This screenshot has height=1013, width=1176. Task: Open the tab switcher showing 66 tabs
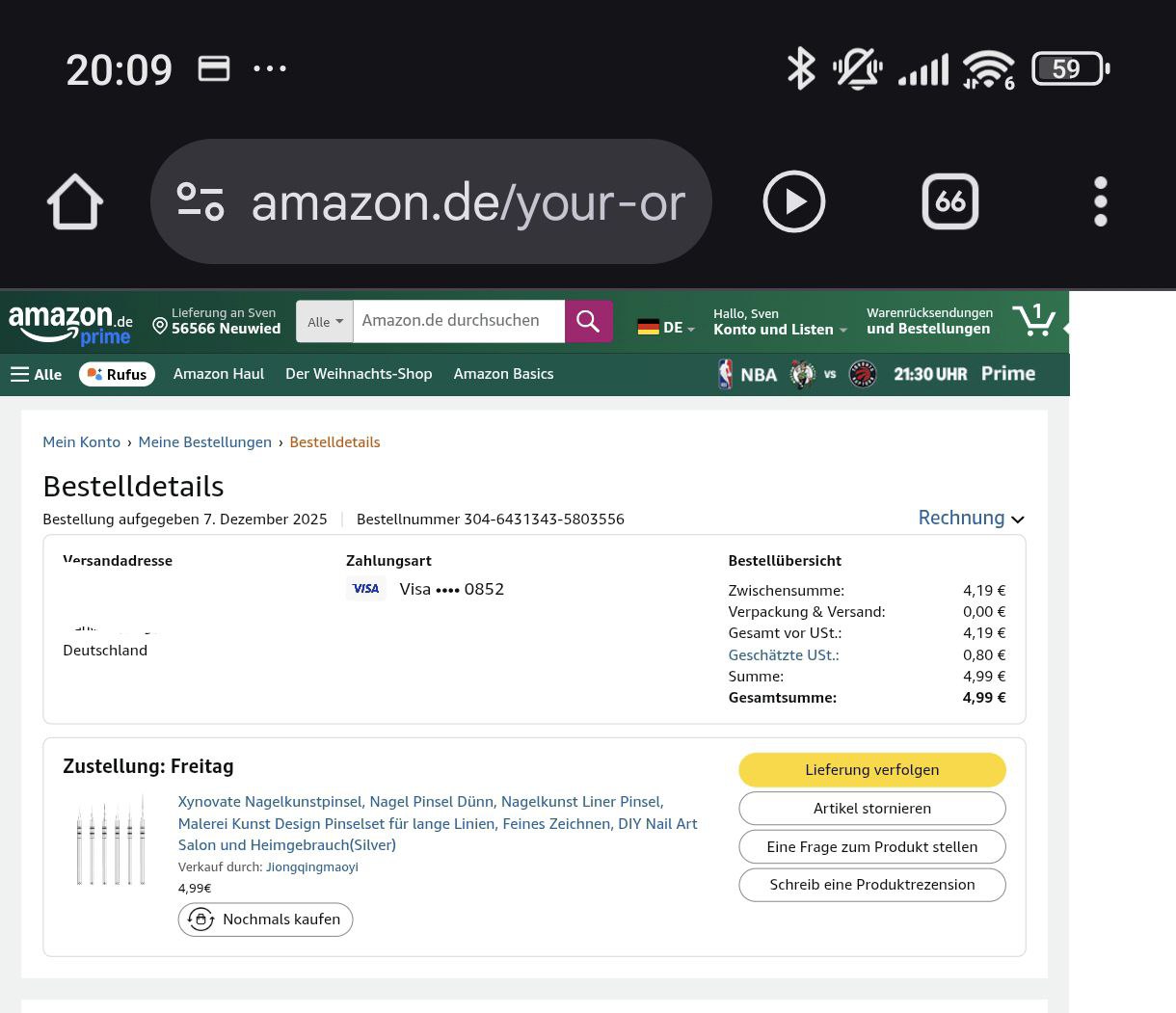pos(949,202)
